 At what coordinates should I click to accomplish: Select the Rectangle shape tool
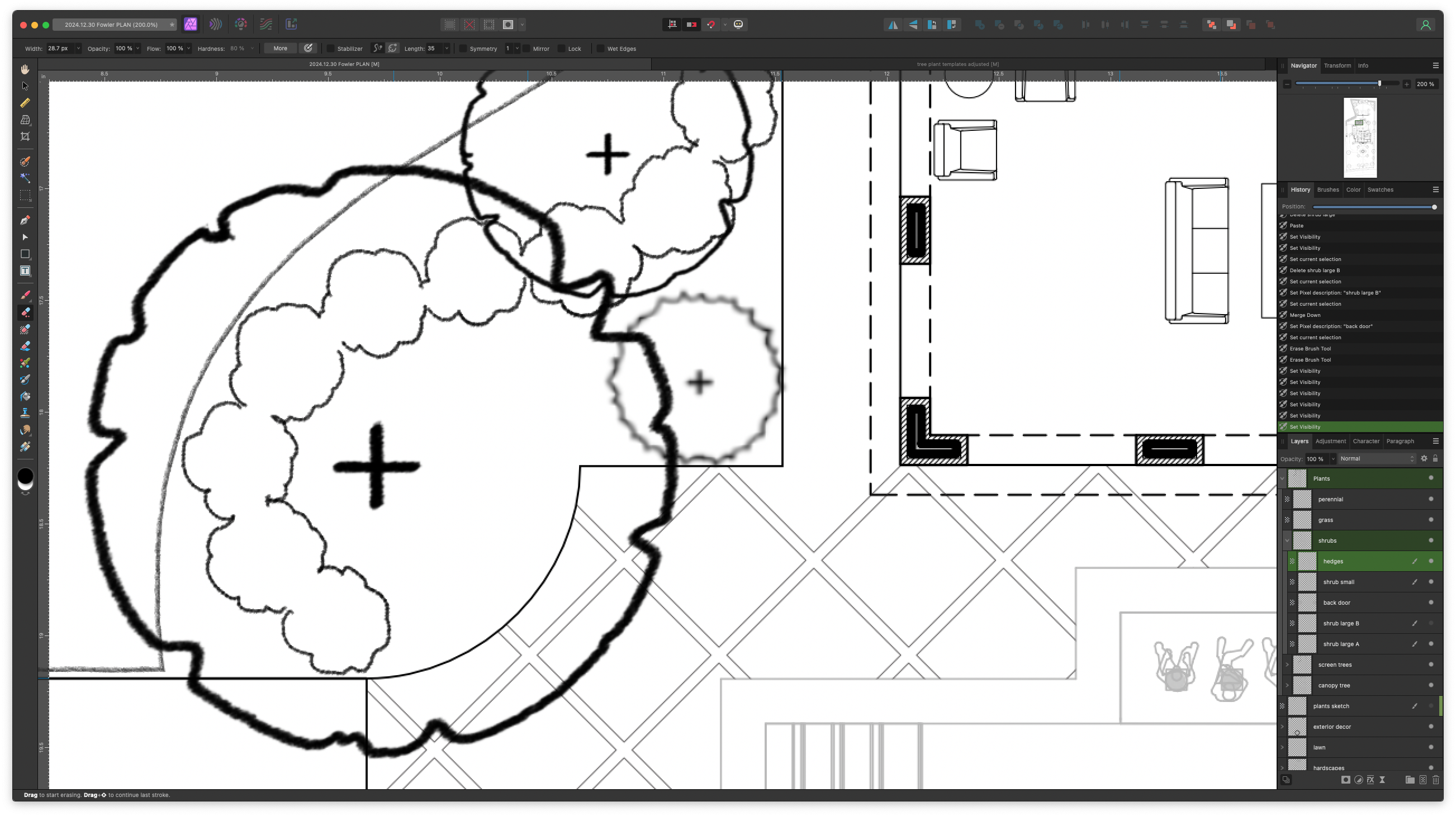pyautogui.click(x=25, y=254)
